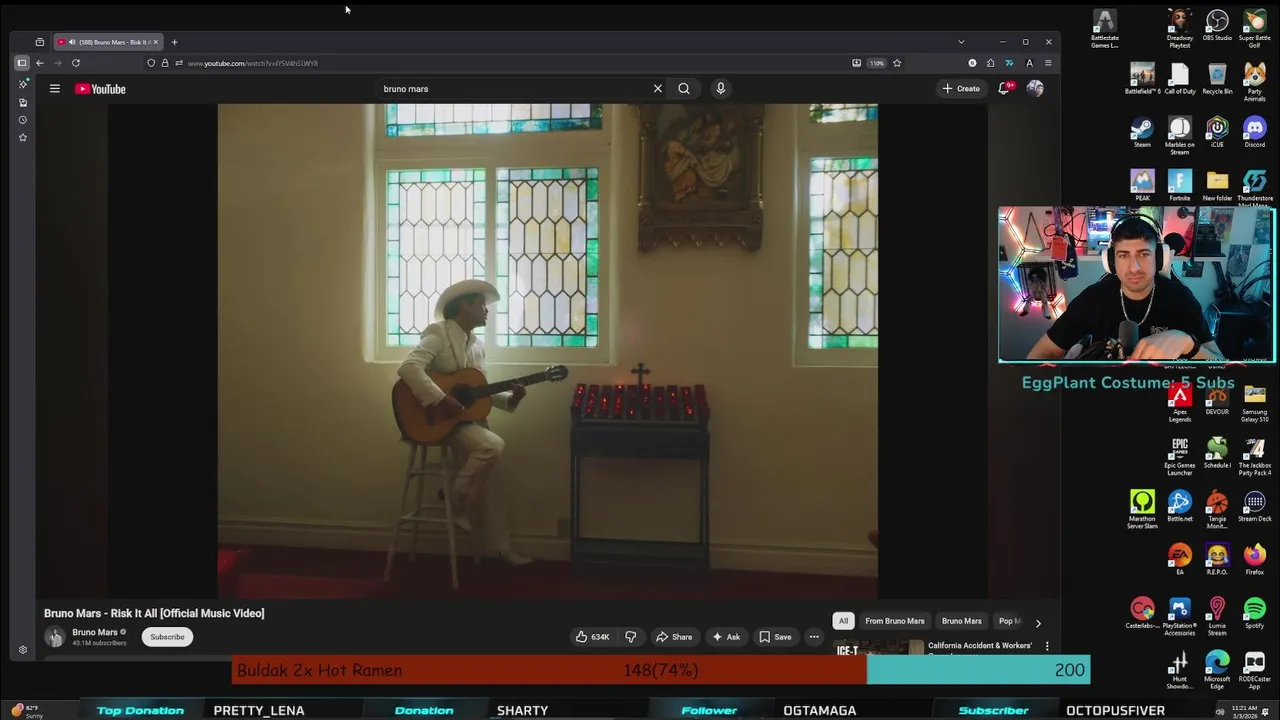
Task: Select the 'Bruno Mars' filter chip
Action: click(x=962, y=621)
